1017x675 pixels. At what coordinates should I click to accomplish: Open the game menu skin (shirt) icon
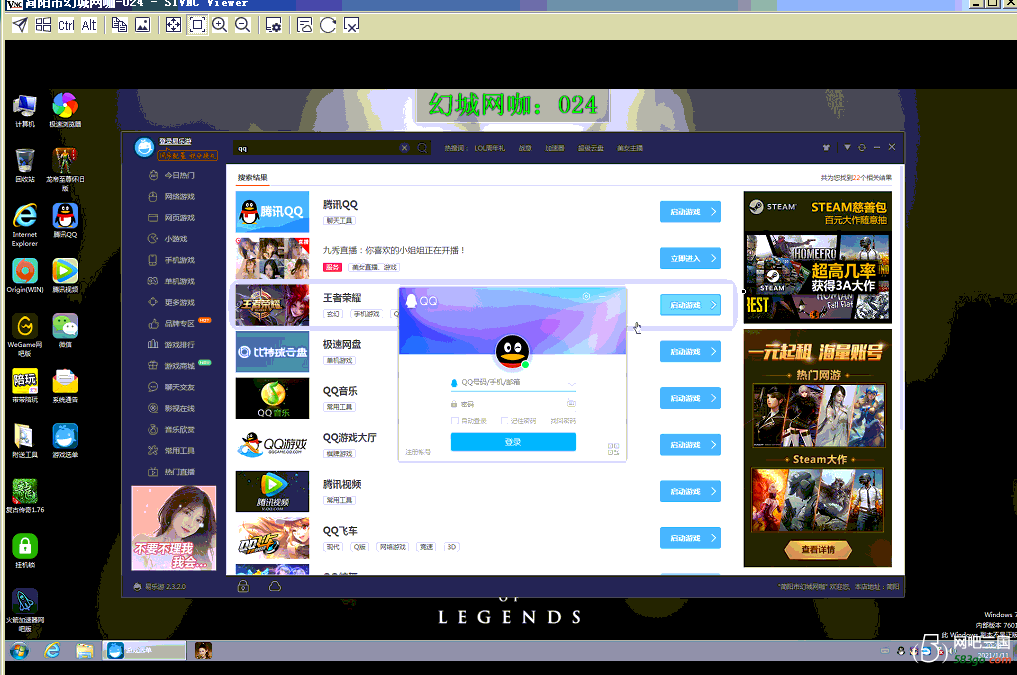[x=826, y=148]
